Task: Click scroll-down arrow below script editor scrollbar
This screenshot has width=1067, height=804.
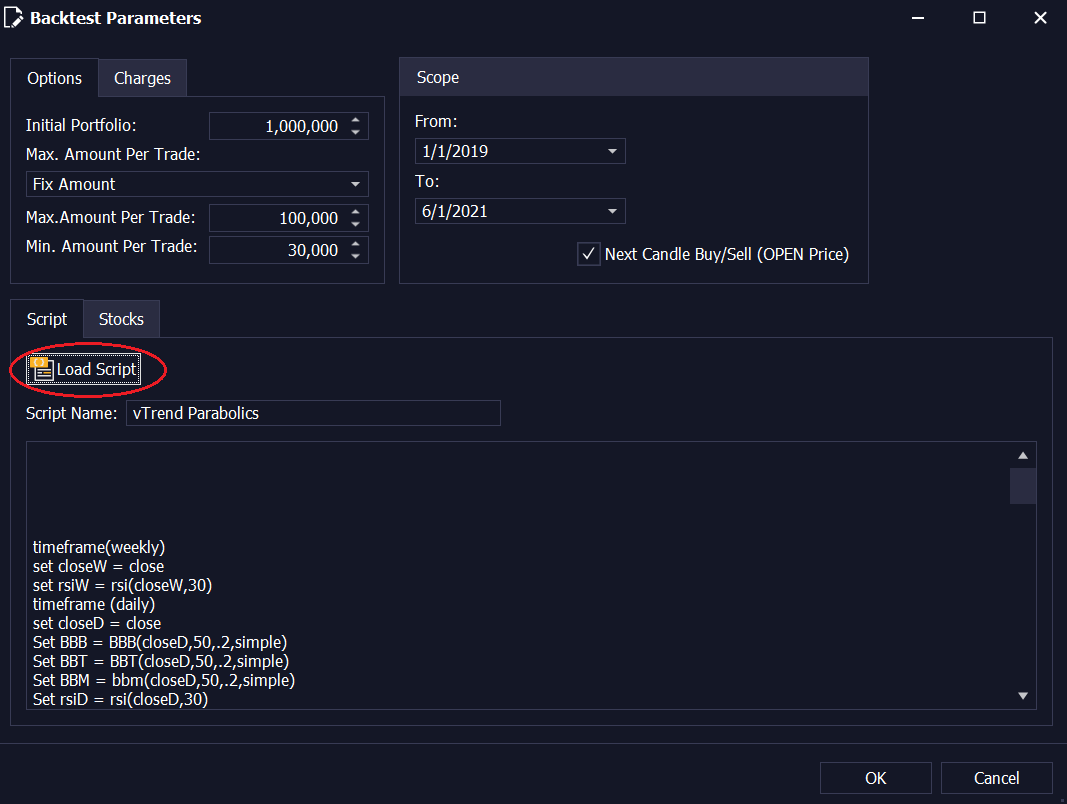Action: tap(1022, 694)
